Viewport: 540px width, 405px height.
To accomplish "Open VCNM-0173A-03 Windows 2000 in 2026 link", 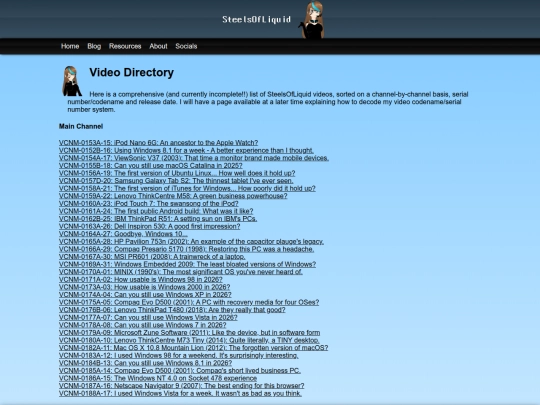I will pos(145,287).
